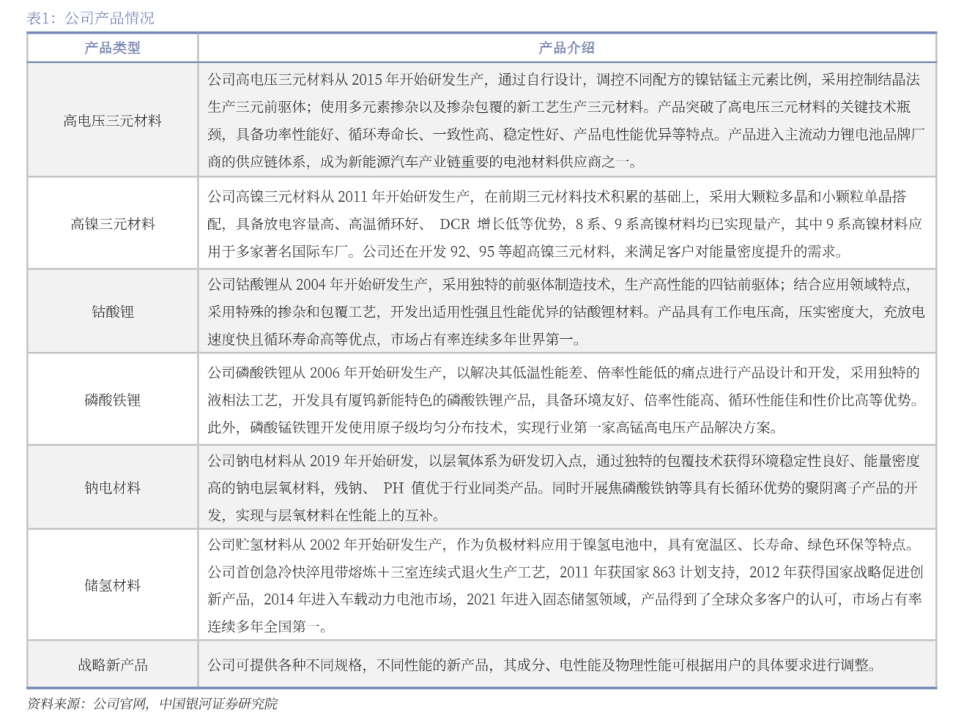The width and height of the screenshot is (961, 721).
Task: Click the line starting 此外，磷酸锰铁锂开发使用
Action: pyautogui.click(x=493, y=427)
